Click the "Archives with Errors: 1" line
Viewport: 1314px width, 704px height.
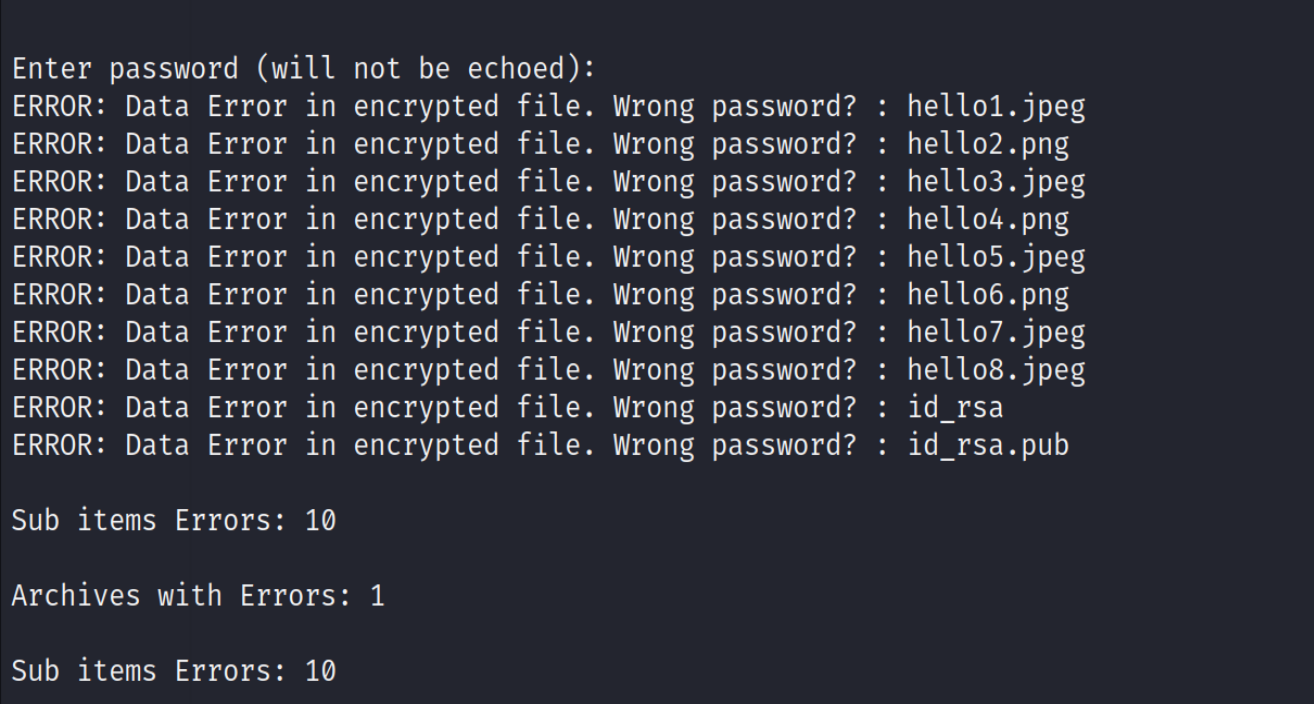tap(197, 596)
